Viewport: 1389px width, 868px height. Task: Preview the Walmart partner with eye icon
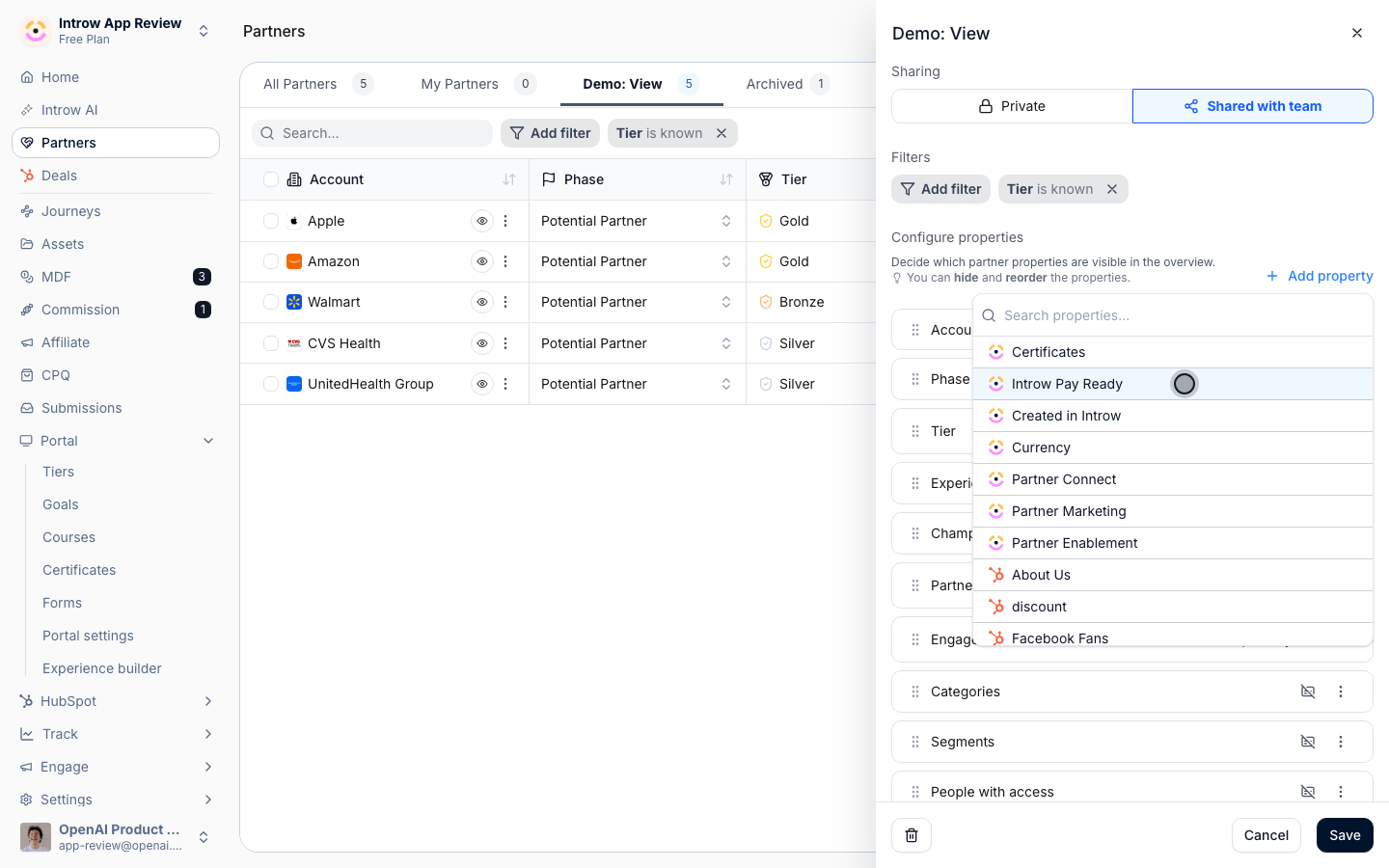[482, 302]
